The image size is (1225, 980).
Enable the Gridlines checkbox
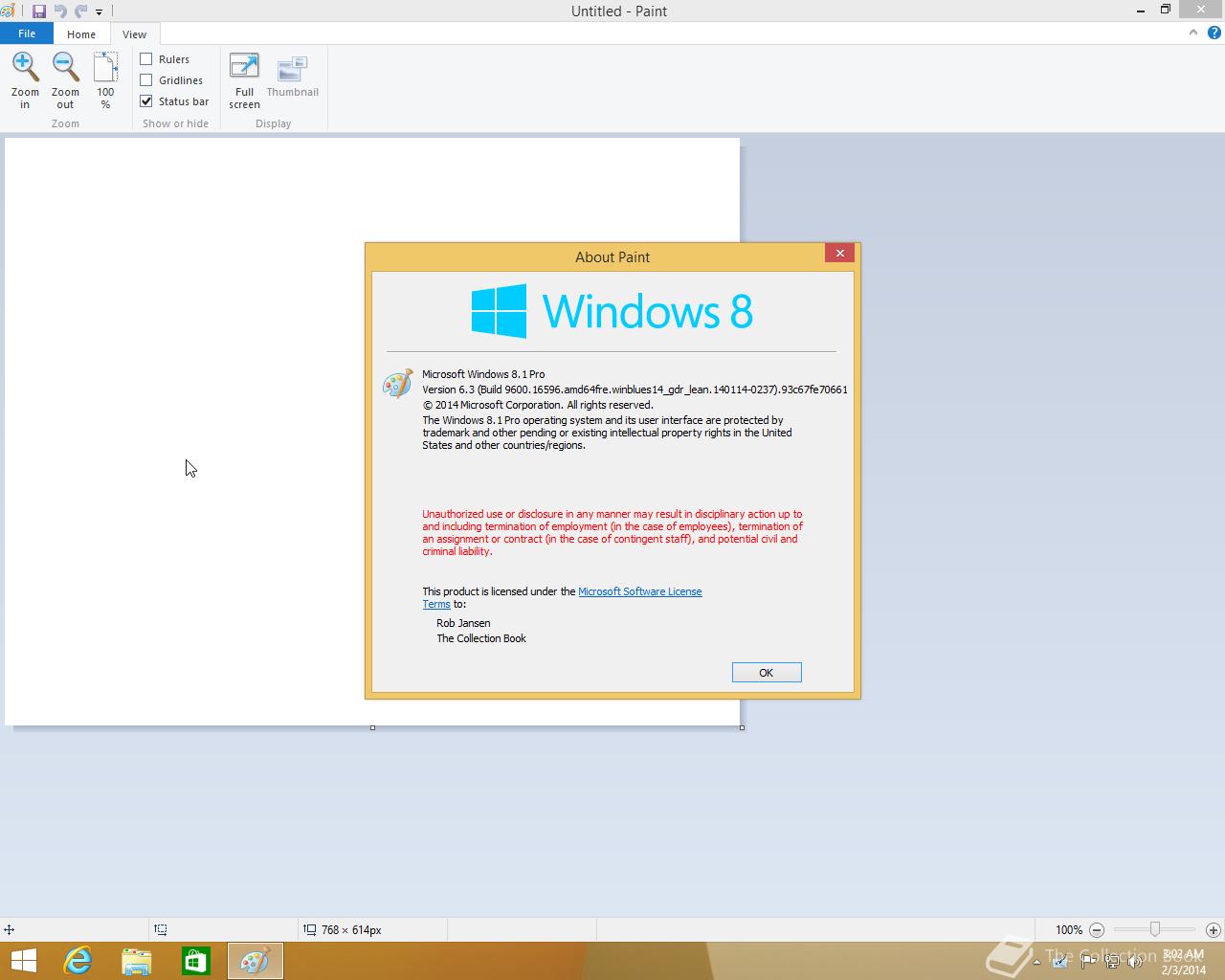click(146, 80)
